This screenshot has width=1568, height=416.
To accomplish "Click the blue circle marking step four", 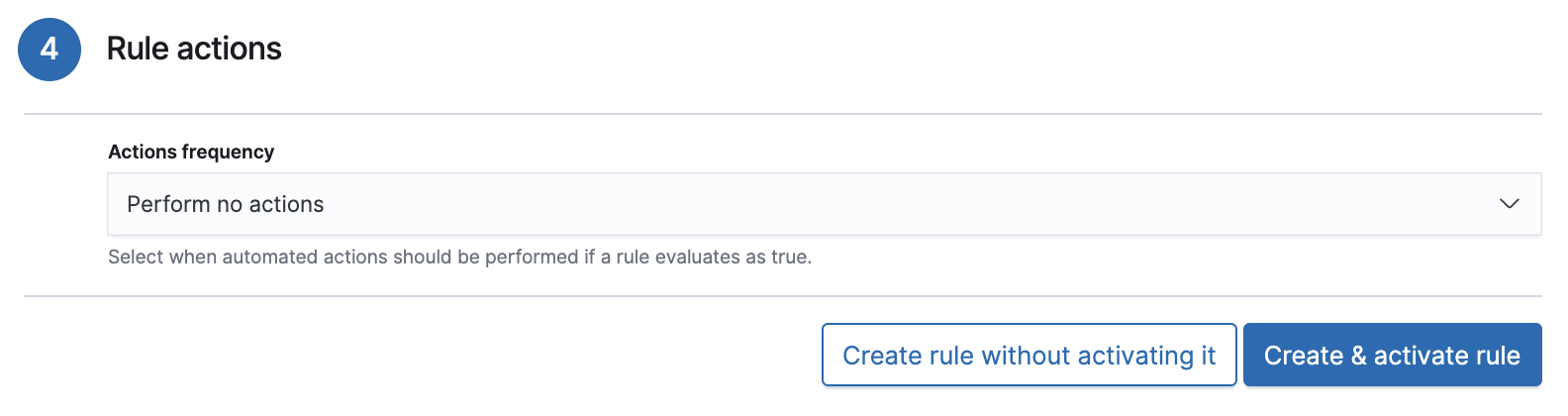I will [x=49, y=49].
